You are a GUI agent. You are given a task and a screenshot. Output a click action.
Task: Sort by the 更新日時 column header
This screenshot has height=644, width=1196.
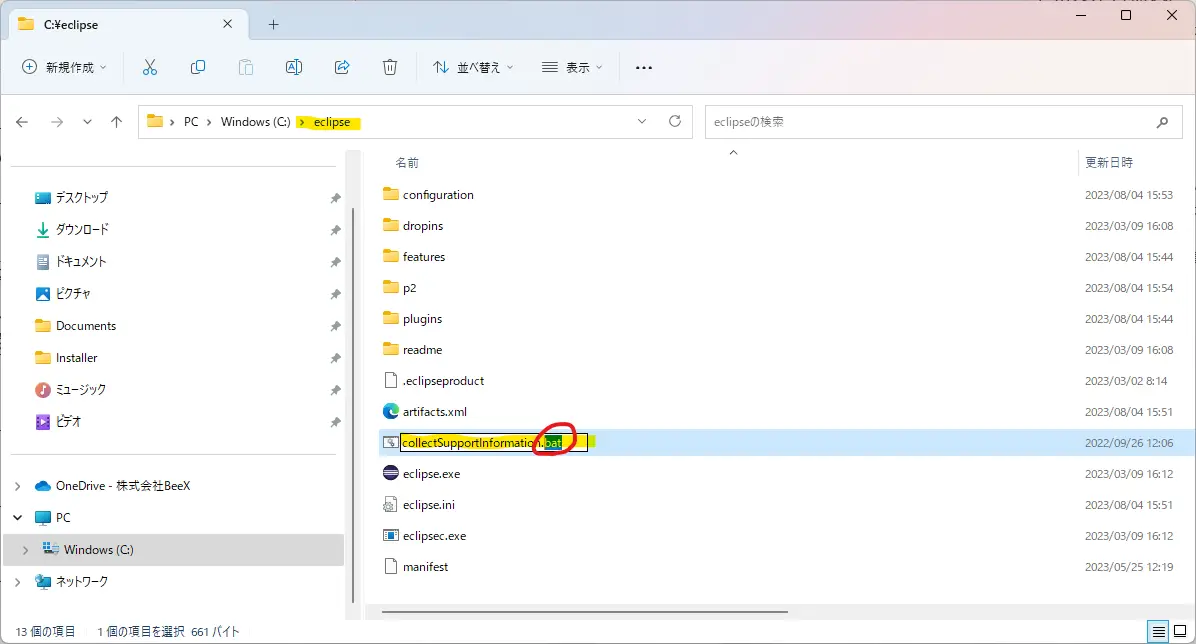pyautogui.click(x=1109, y=163)
